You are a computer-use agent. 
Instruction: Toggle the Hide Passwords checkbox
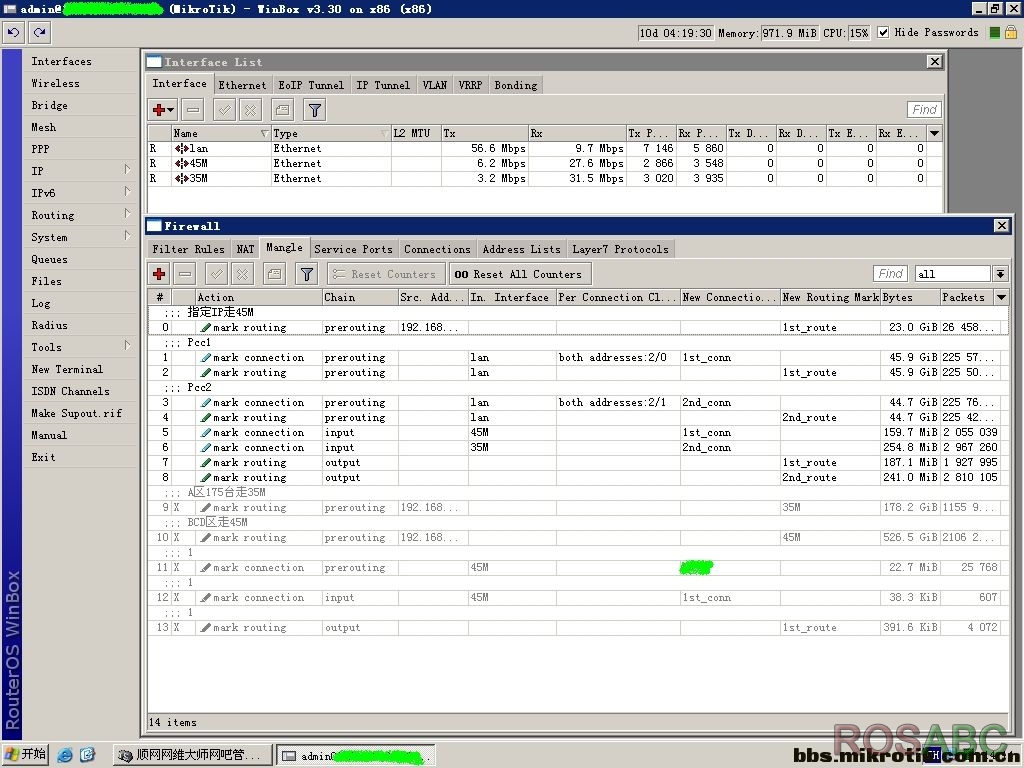(x=883, y=32)
